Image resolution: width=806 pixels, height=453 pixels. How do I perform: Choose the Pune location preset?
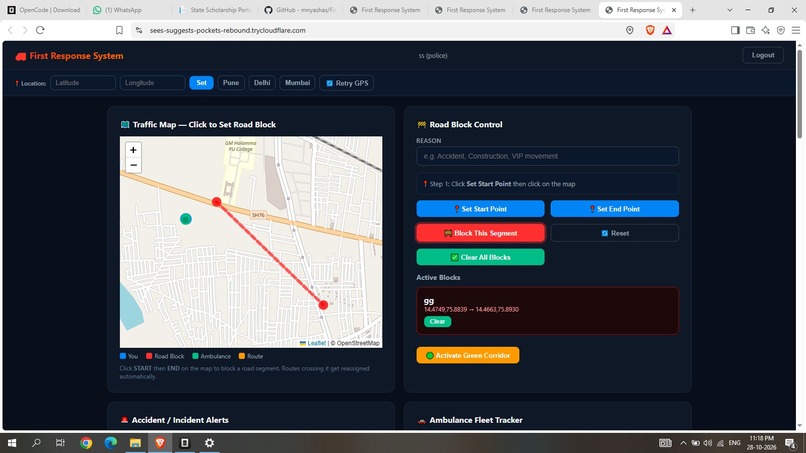231,83
